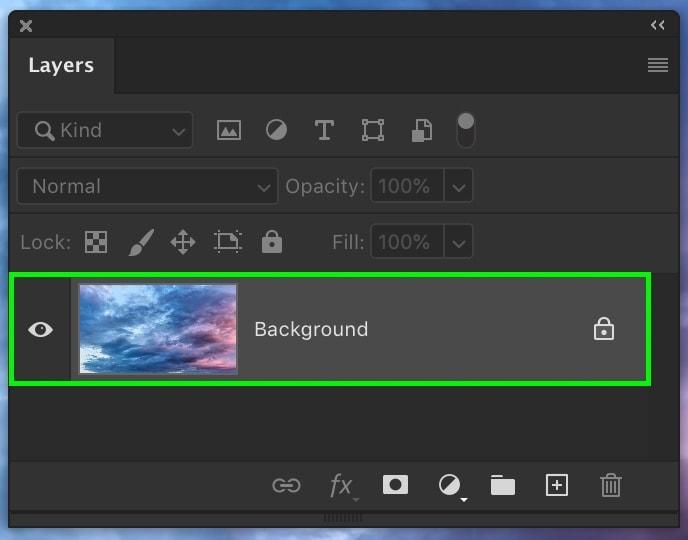Expand the Opacity slider dropdown arrow
Viewport: 688px width, 540px height.
[457, 186]
